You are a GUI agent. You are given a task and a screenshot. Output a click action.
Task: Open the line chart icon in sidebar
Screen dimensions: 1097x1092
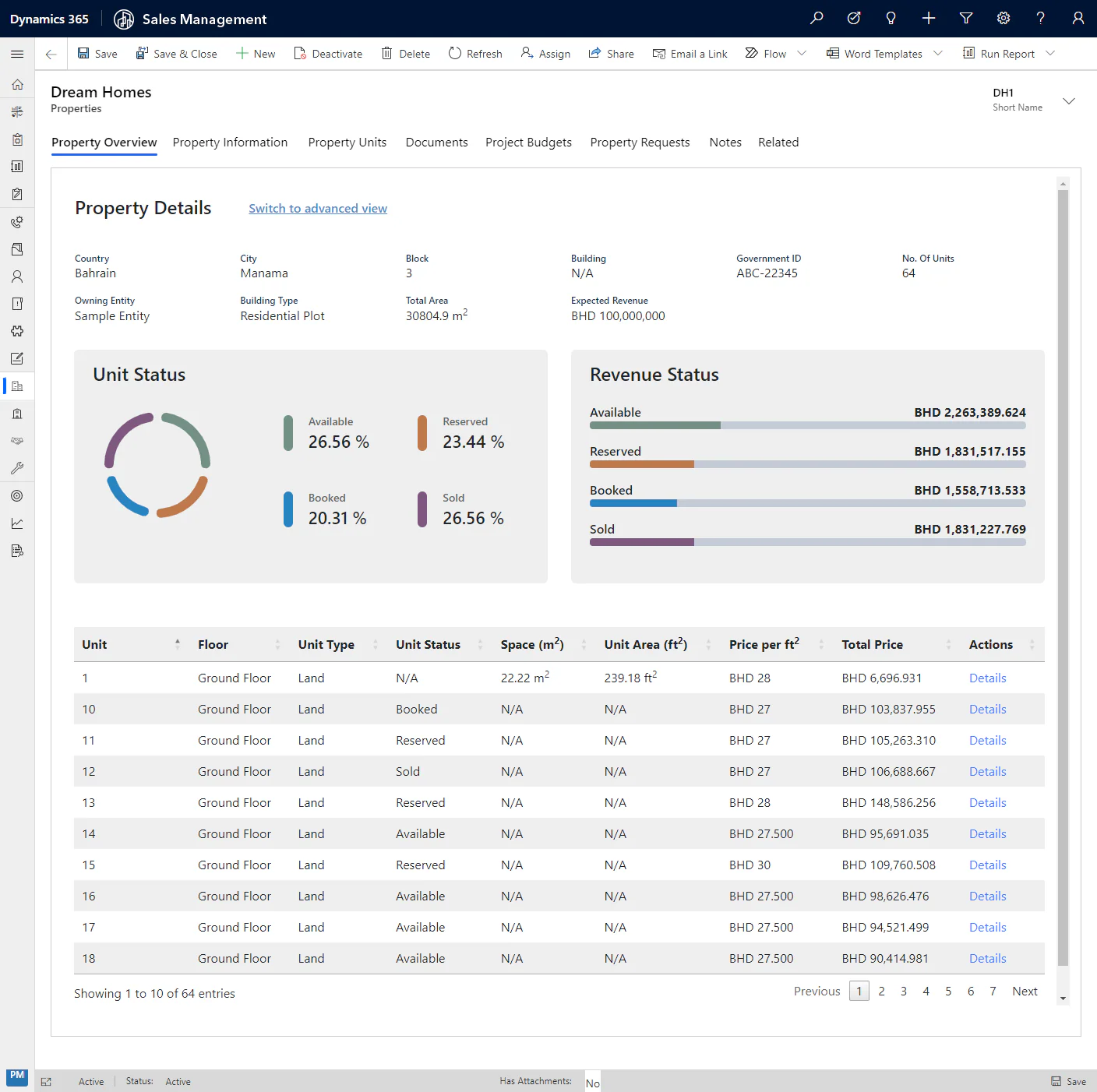(x=17, y=523)
